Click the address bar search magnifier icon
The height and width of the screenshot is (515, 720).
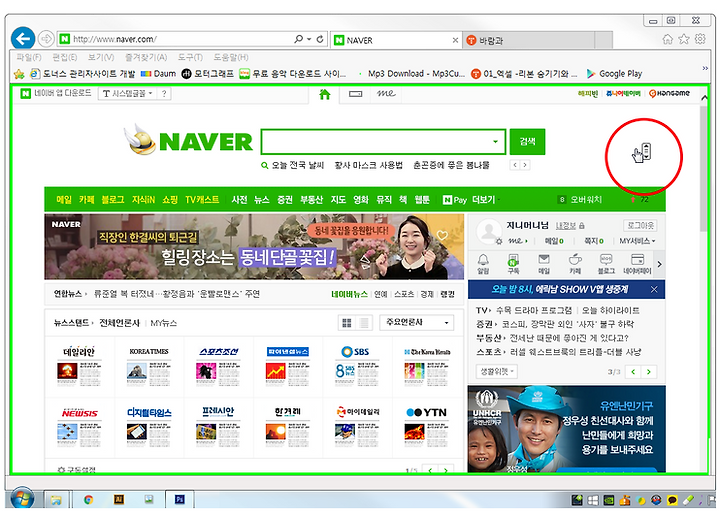click(298, 39)
